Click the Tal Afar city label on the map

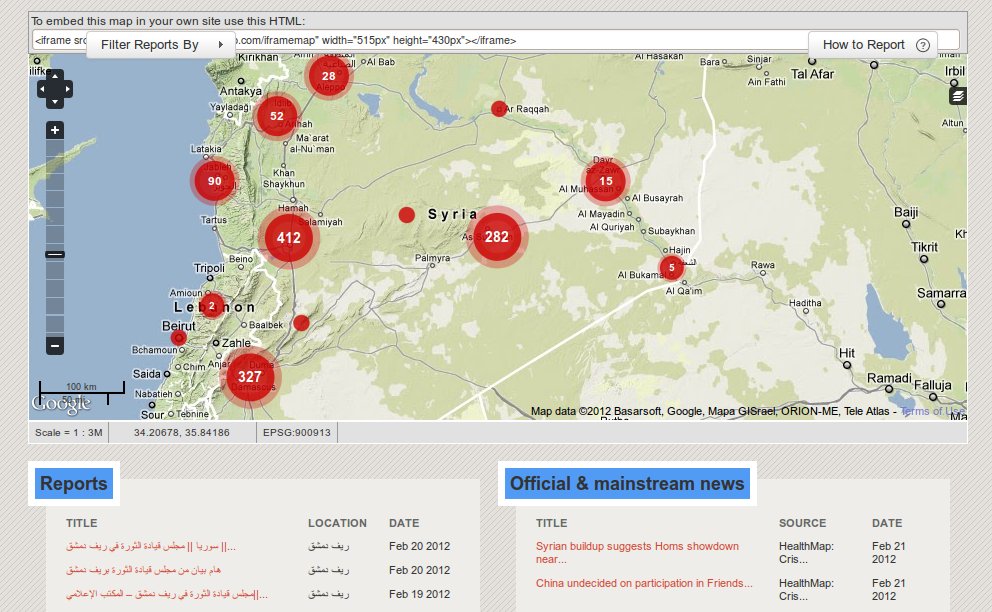tap(812, 74)
